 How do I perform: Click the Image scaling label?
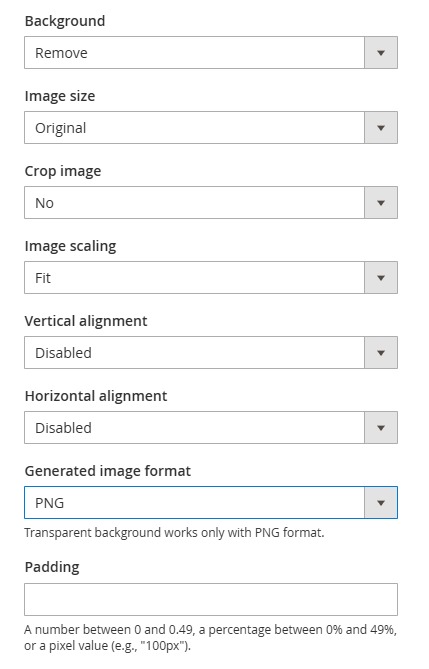70,246
